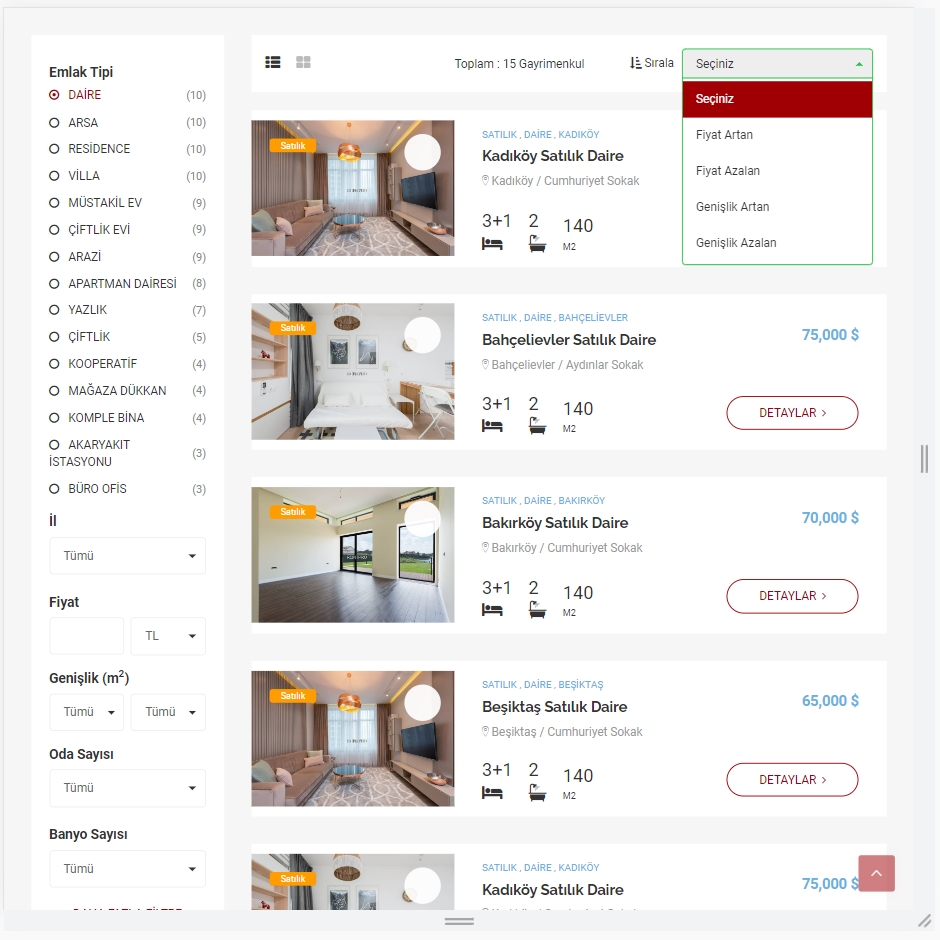This screenshot has height=940, width=940.
Task: Switch to grid view layout icon
Action: (x=303, y=62)
